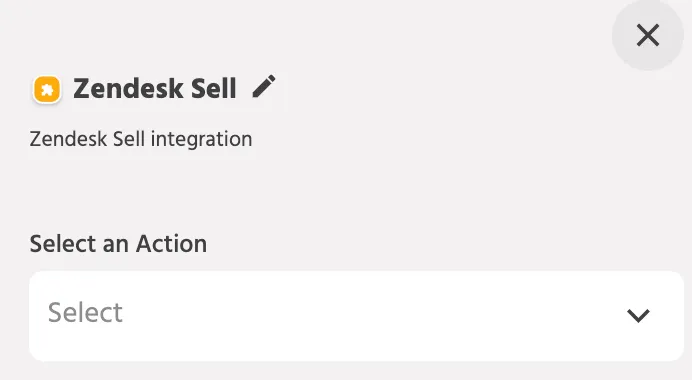Click the gray Select placeholder text
The width and height of the screenshot is (692, 380).
pos(85,312)
